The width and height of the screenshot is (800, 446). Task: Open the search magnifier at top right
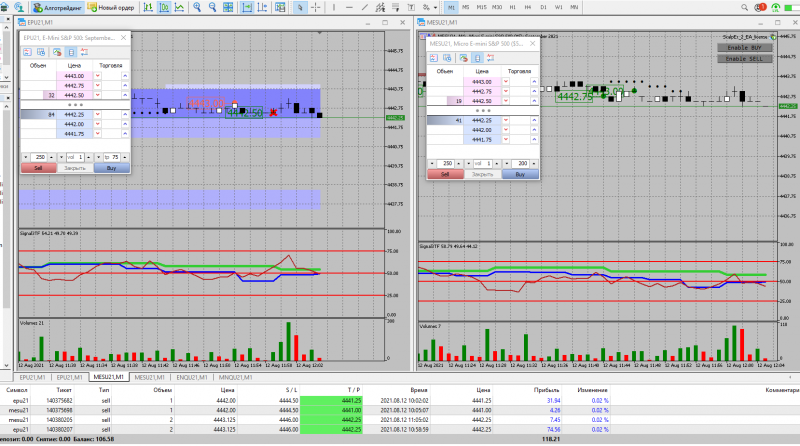744,8
